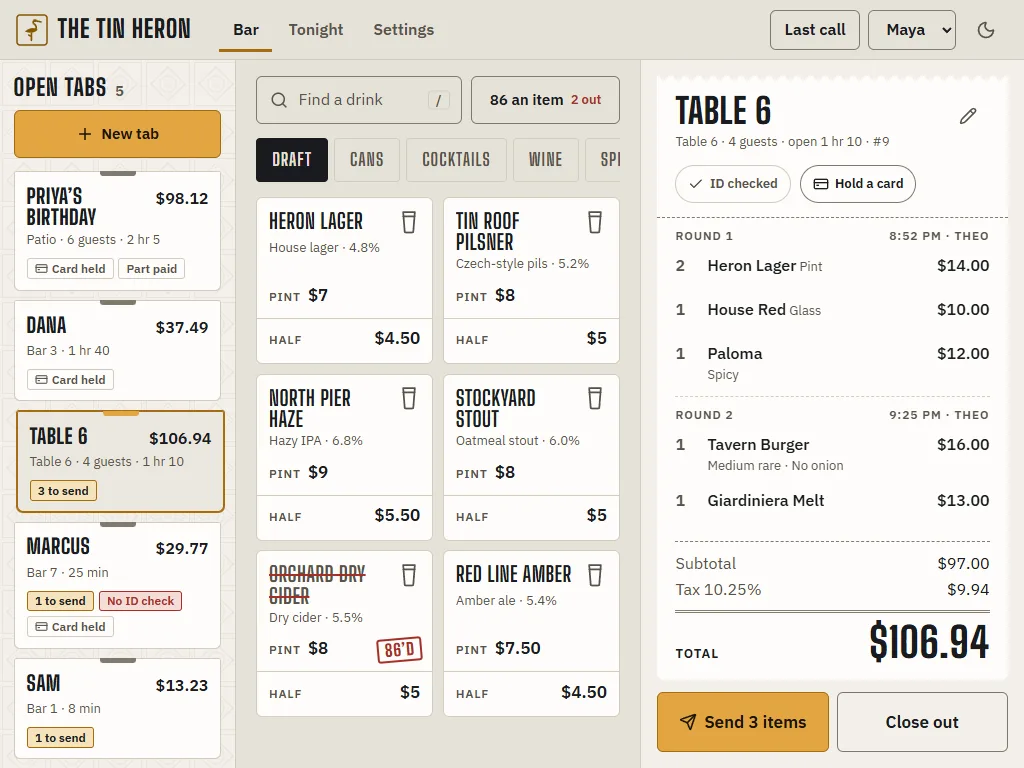The image size is (1024, 768).
Task: Create a New tab
Action: (x=118, y=134)
